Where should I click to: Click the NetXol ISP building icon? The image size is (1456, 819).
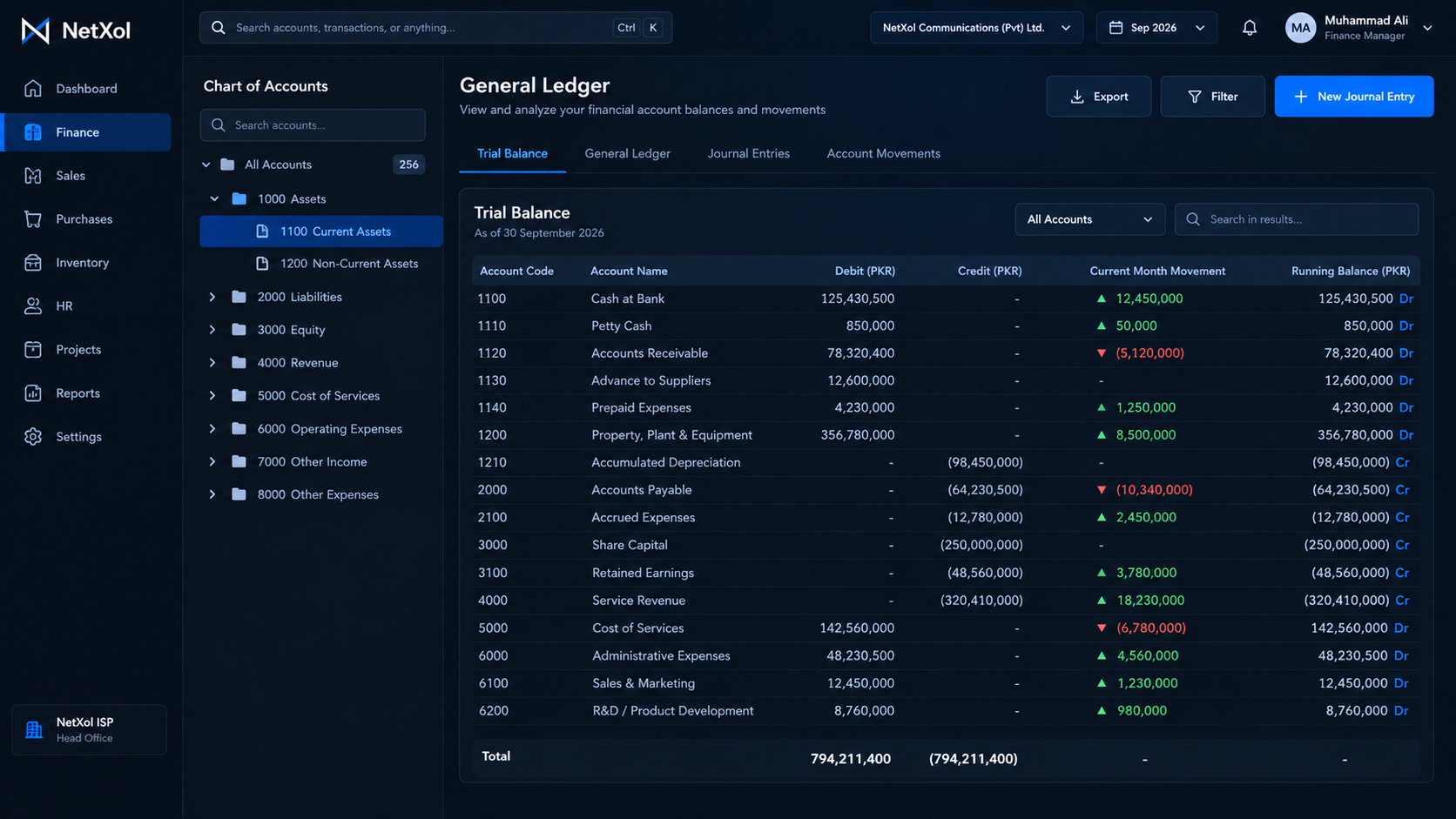pos(34,729)
